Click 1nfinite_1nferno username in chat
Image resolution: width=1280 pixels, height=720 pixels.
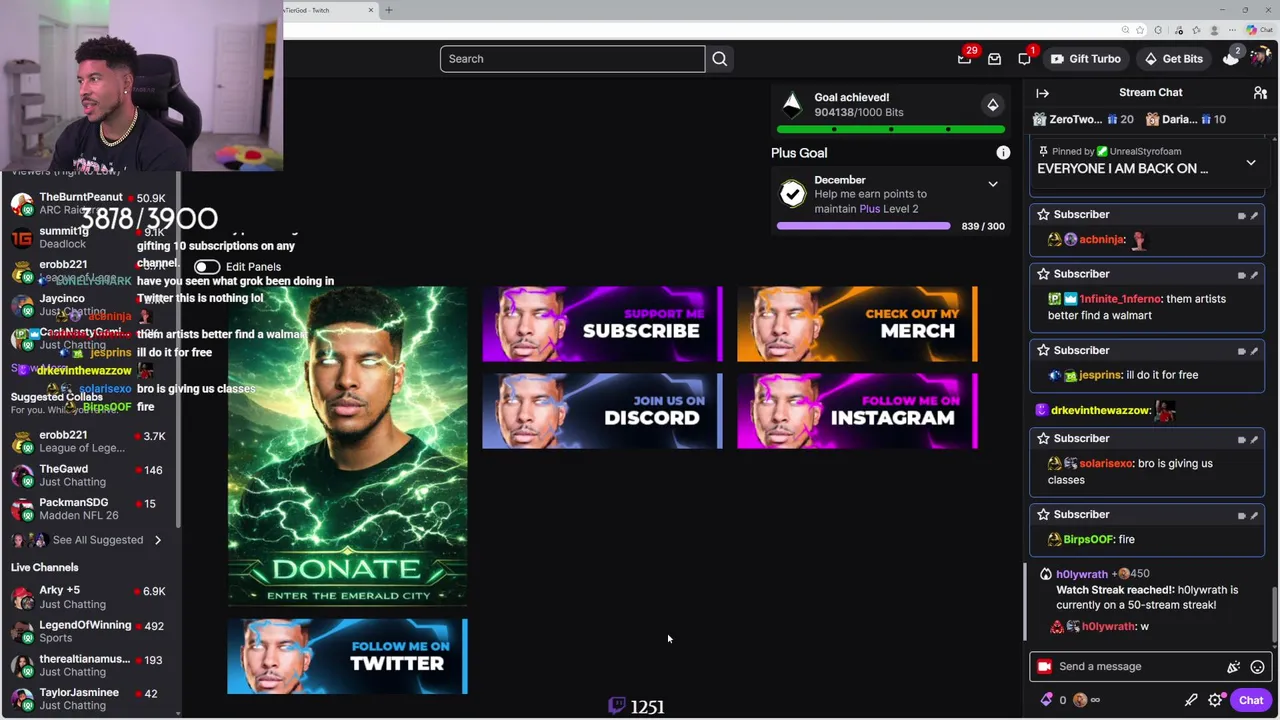[1122, 299]
